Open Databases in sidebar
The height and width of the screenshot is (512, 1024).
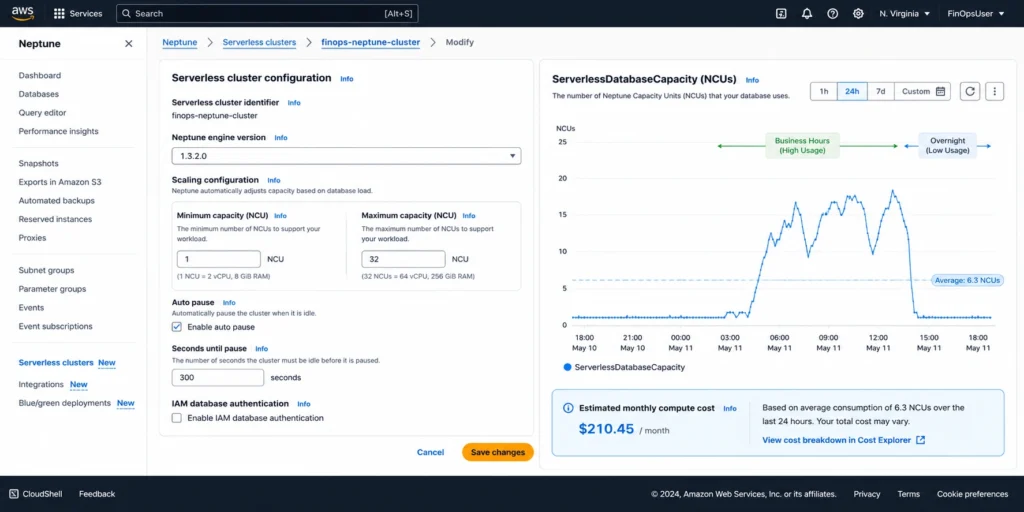click(39, 94)
